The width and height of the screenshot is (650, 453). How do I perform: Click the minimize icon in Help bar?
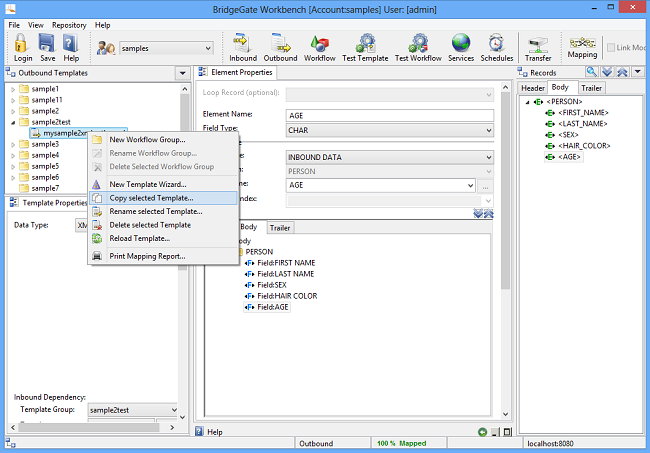[x=495, y=432]
